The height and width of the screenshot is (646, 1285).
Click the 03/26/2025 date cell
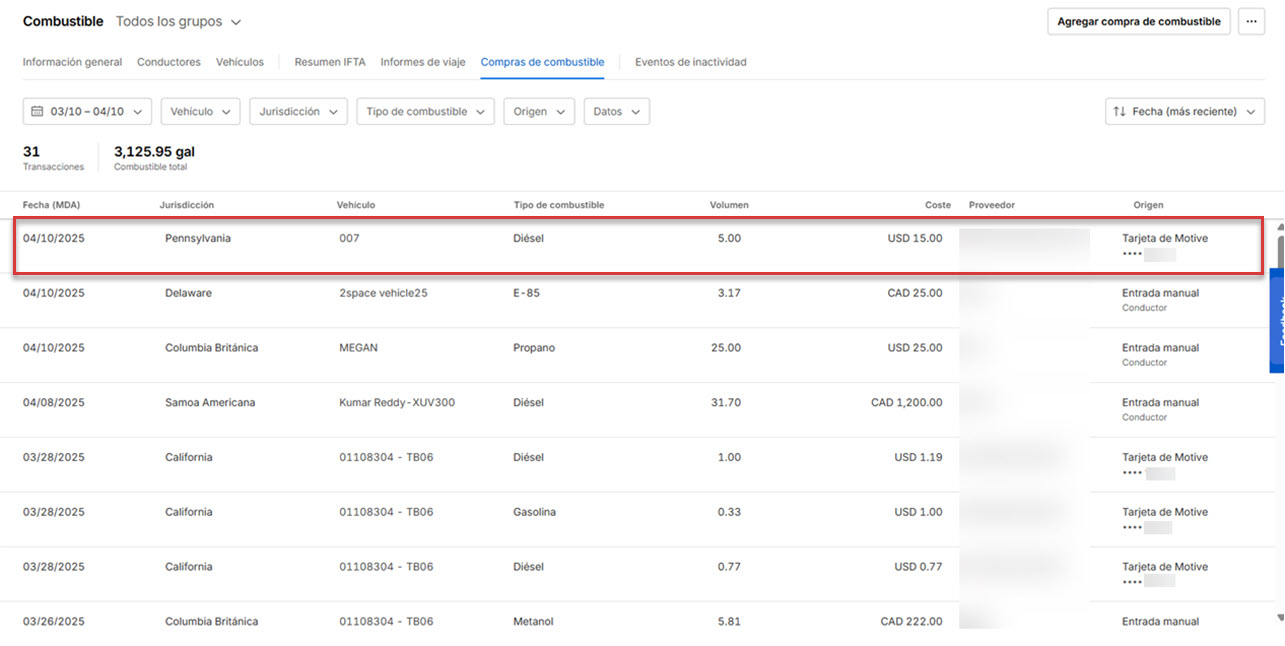pos(54,621)
